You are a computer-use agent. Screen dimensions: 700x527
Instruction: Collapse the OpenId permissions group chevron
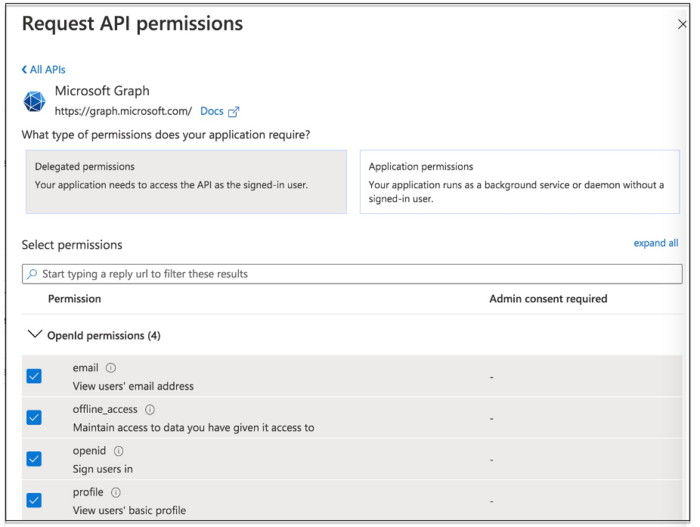[x=35, y=335]
